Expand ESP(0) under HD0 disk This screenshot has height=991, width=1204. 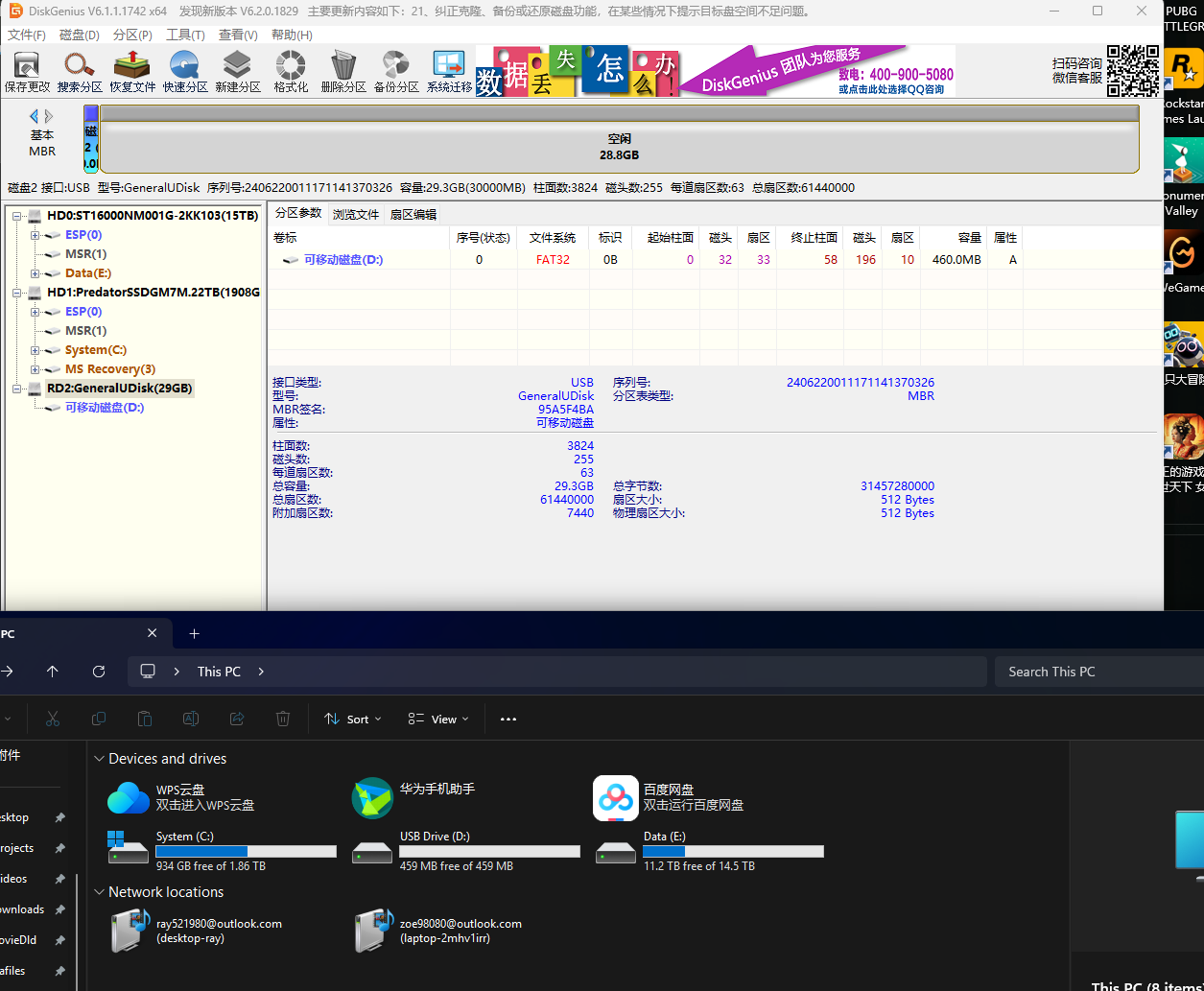(35, 235)
